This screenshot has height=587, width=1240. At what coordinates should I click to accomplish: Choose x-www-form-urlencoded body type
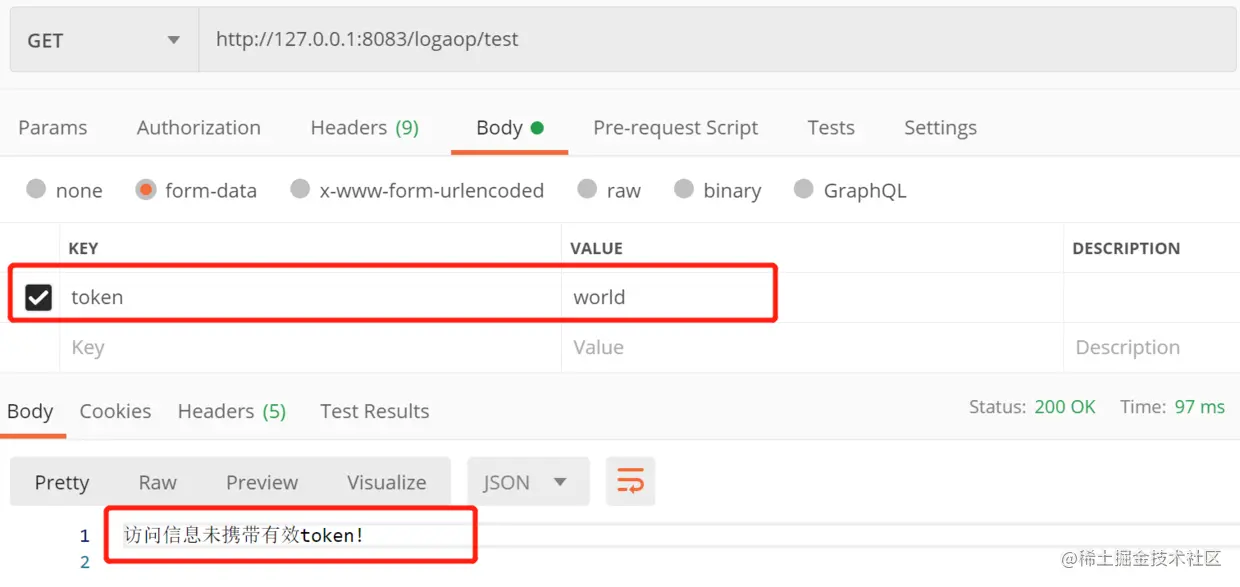tap(300, 189)
